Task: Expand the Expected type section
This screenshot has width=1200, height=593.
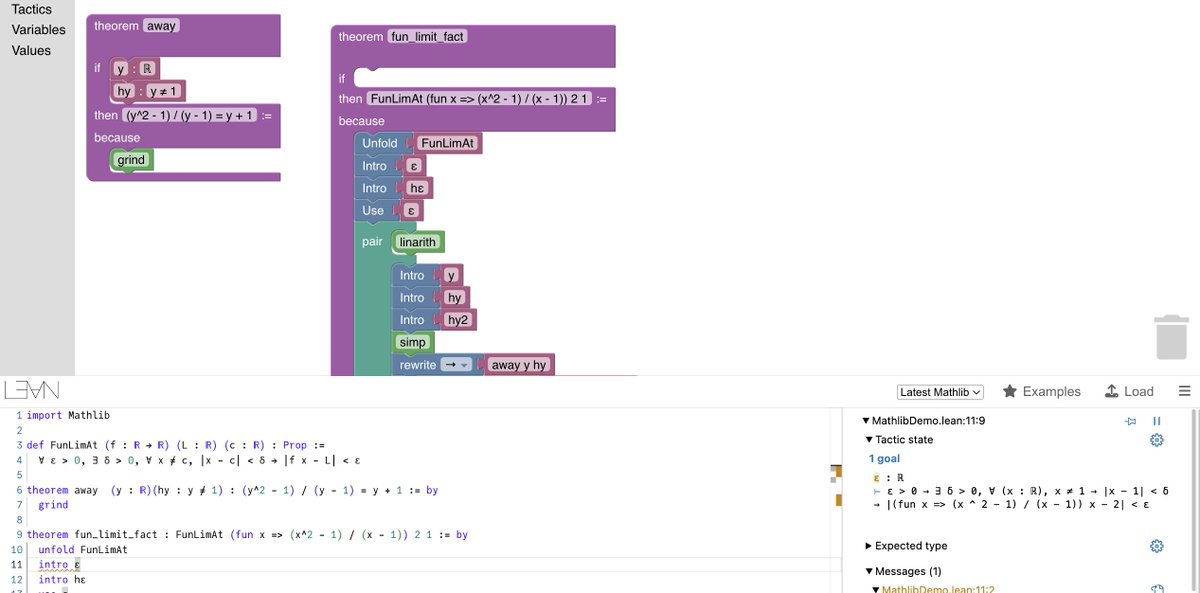Action: click(868, 546)
